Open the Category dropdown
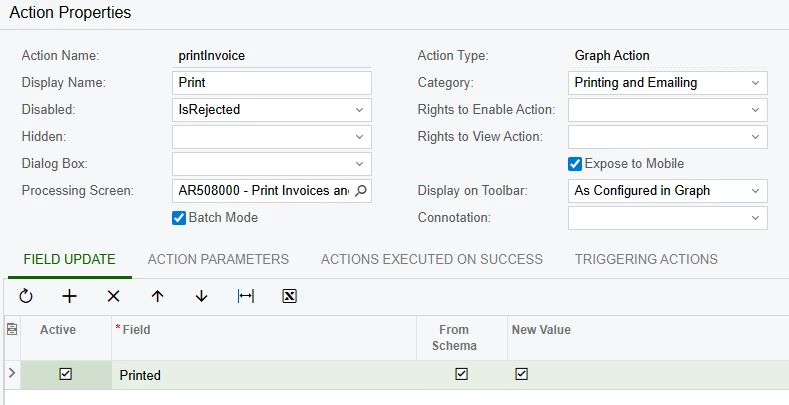789x405 pixels. (755, 82)
